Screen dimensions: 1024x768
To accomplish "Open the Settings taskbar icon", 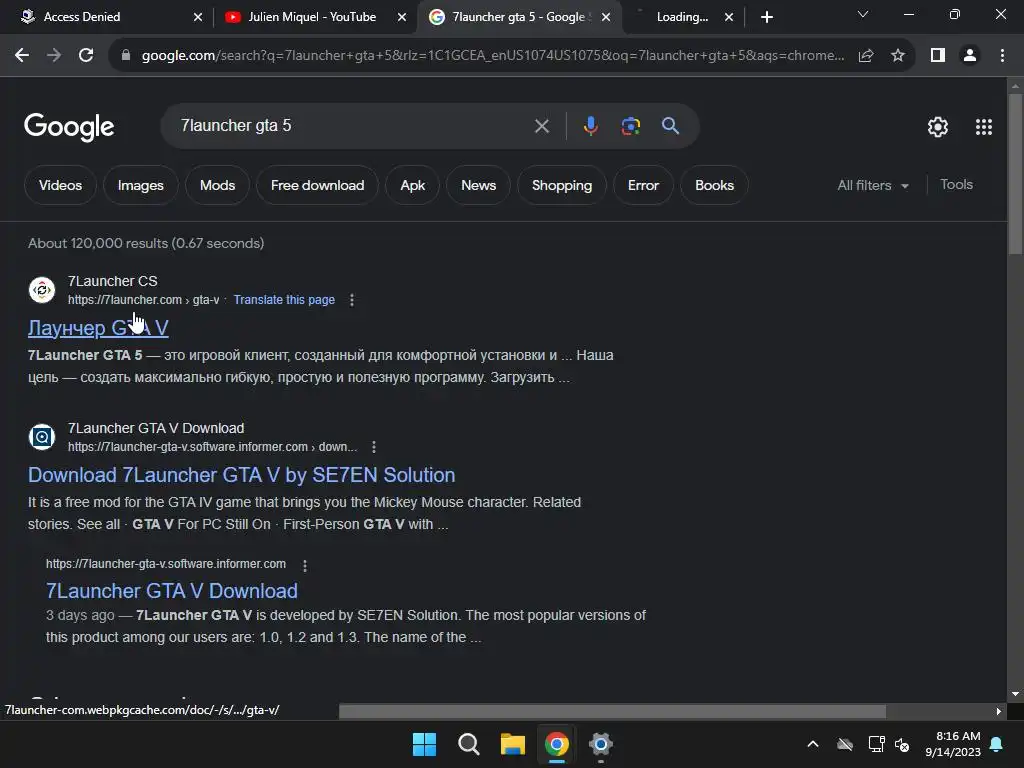I will (x=600, y=744).
